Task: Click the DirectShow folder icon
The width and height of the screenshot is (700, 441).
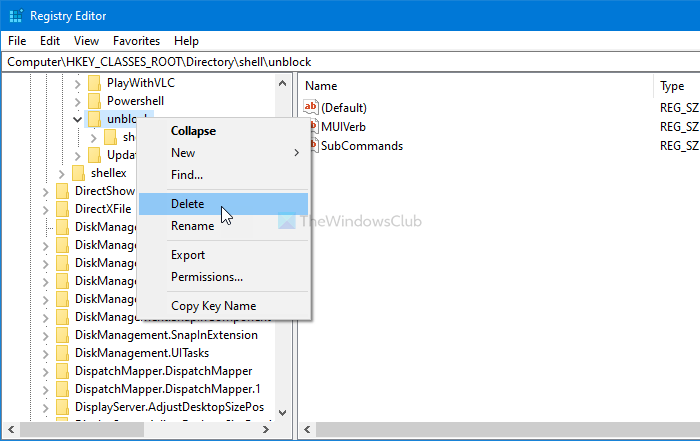Action: point(62,191)
